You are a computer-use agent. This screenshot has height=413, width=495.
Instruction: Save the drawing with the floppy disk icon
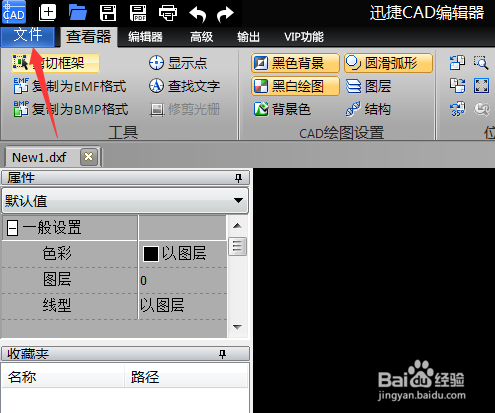click(108, 13)
